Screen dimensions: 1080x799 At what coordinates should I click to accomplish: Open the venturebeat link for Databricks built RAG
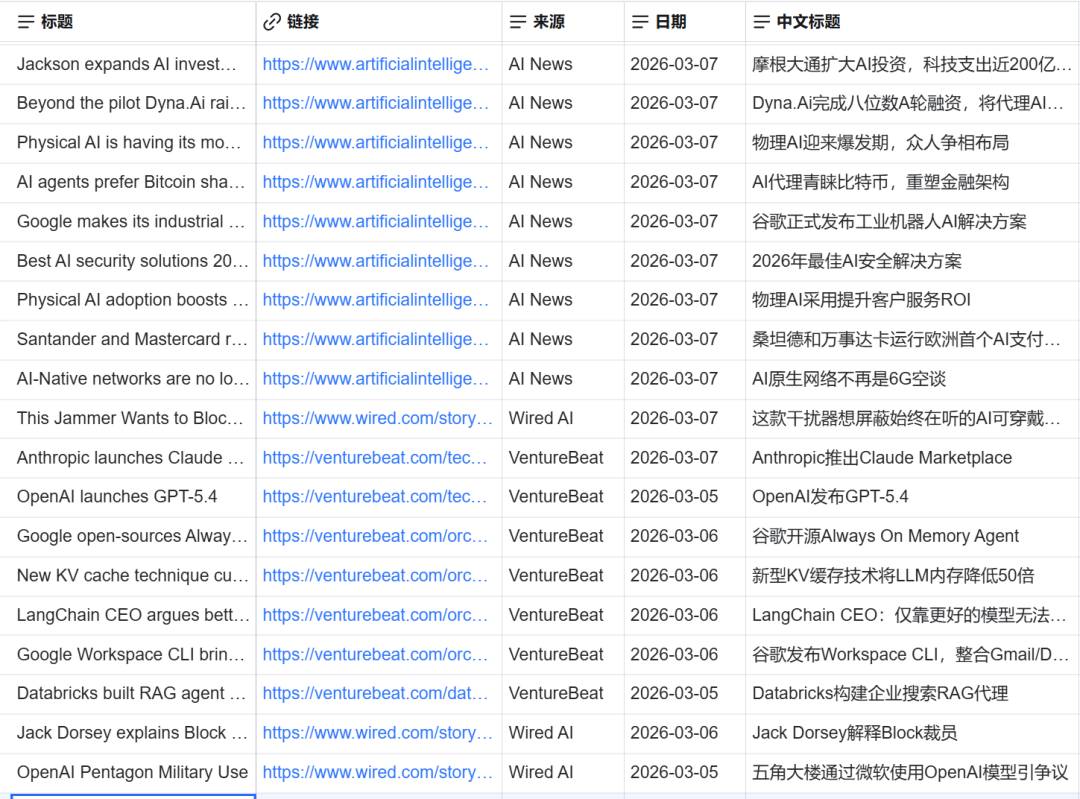[375, 694]
